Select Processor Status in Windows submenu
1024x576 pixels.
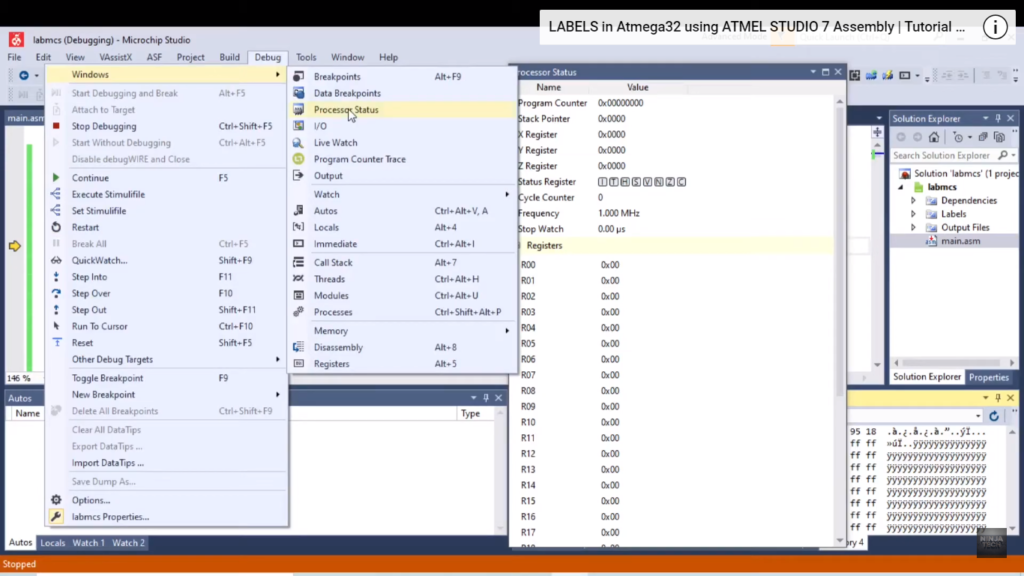(x=402, y=110)
